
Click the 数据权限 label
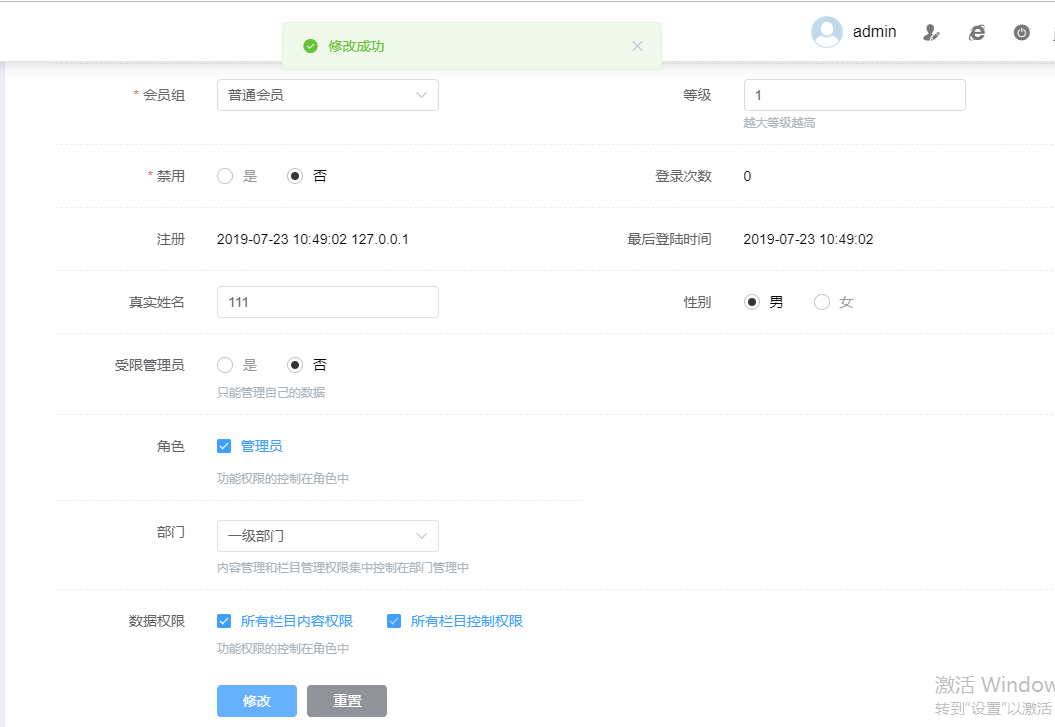[156, 621]
